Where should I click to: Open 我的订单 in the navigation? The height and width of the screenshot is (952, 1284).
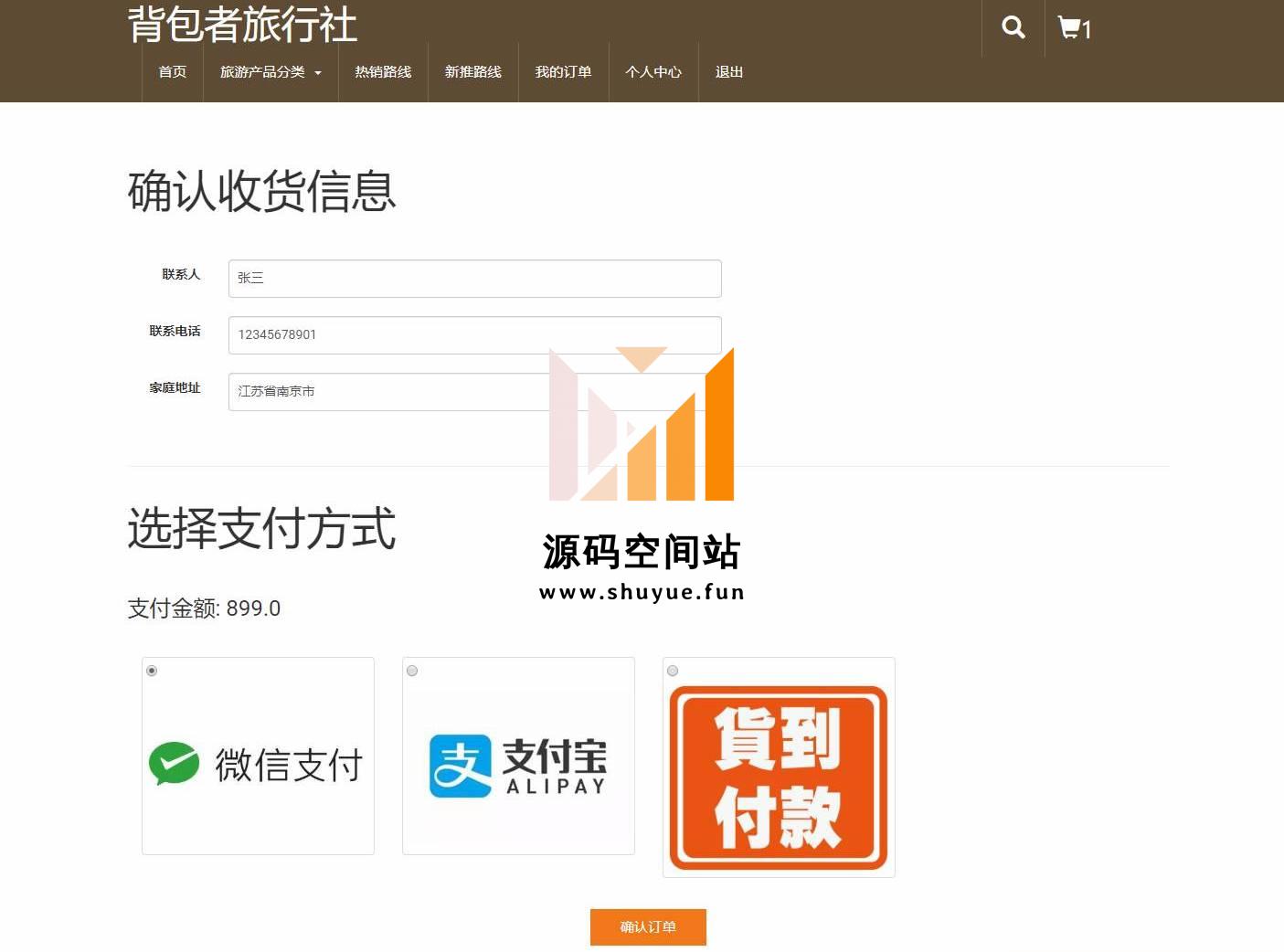[x=563, y=71]
